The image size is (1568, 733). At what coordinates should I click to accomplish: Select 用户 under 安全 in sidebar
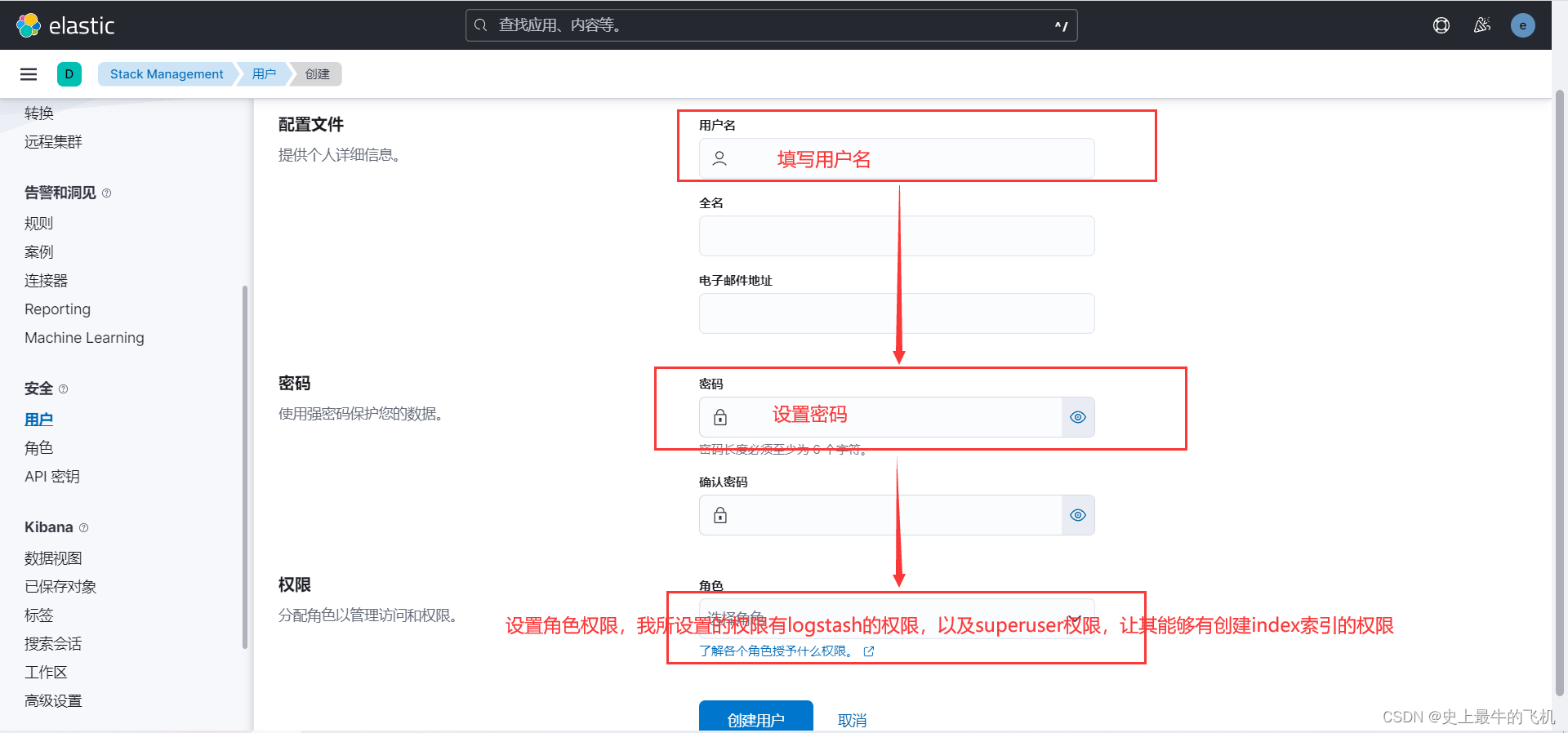(x=38, y=420)
